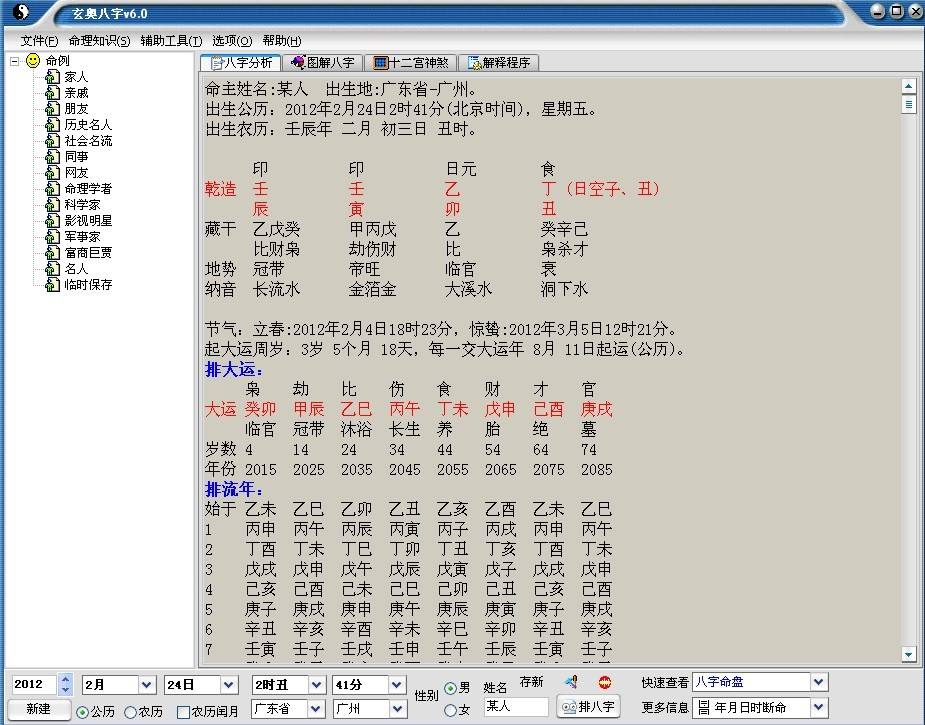The height and width of the screenshot is (725, 925).
Task: Click the 姓名 input field containing 某人
Action: 516,706
